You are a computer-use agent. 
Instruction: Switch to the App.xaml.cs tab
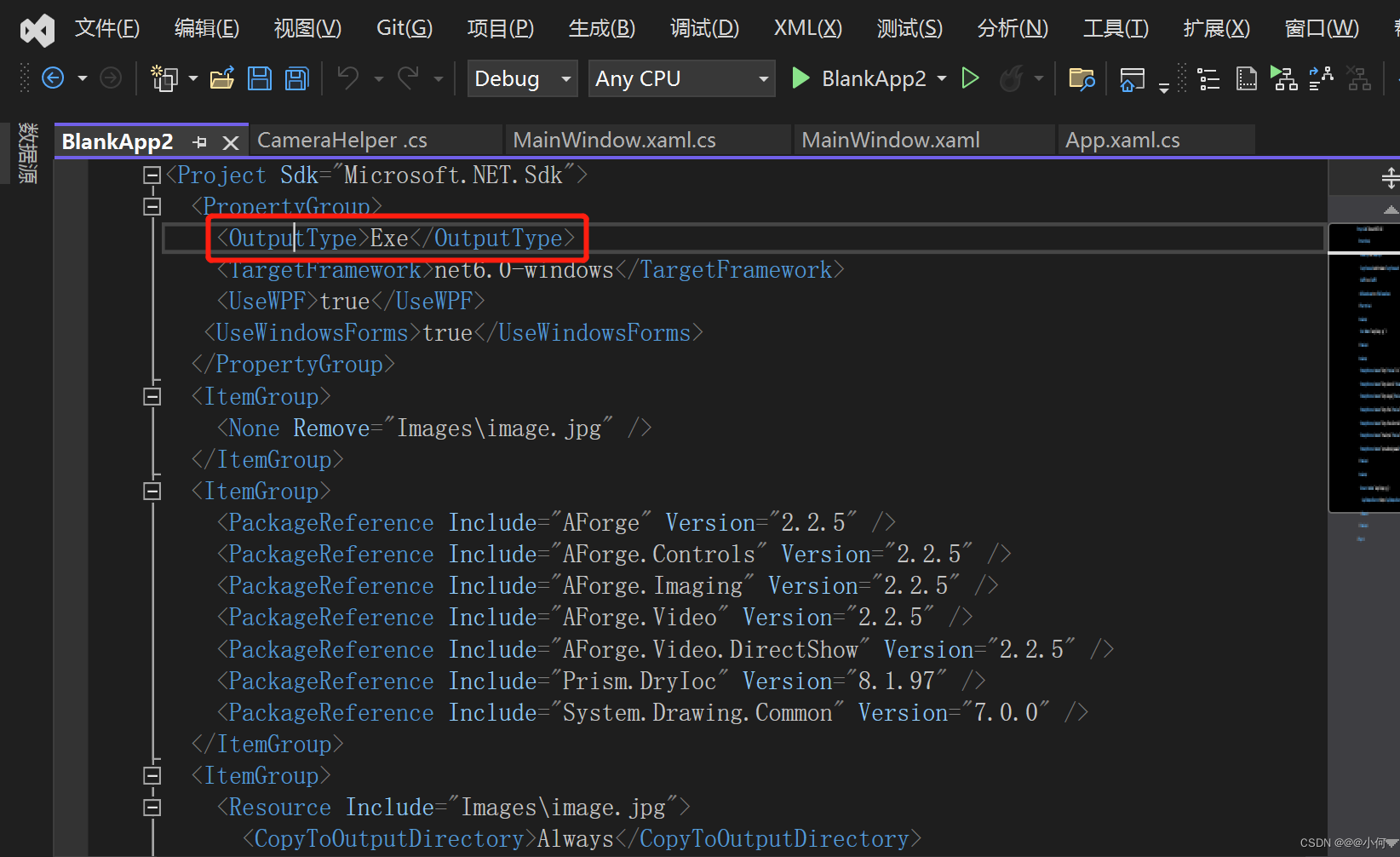[x=1156, y=140]
